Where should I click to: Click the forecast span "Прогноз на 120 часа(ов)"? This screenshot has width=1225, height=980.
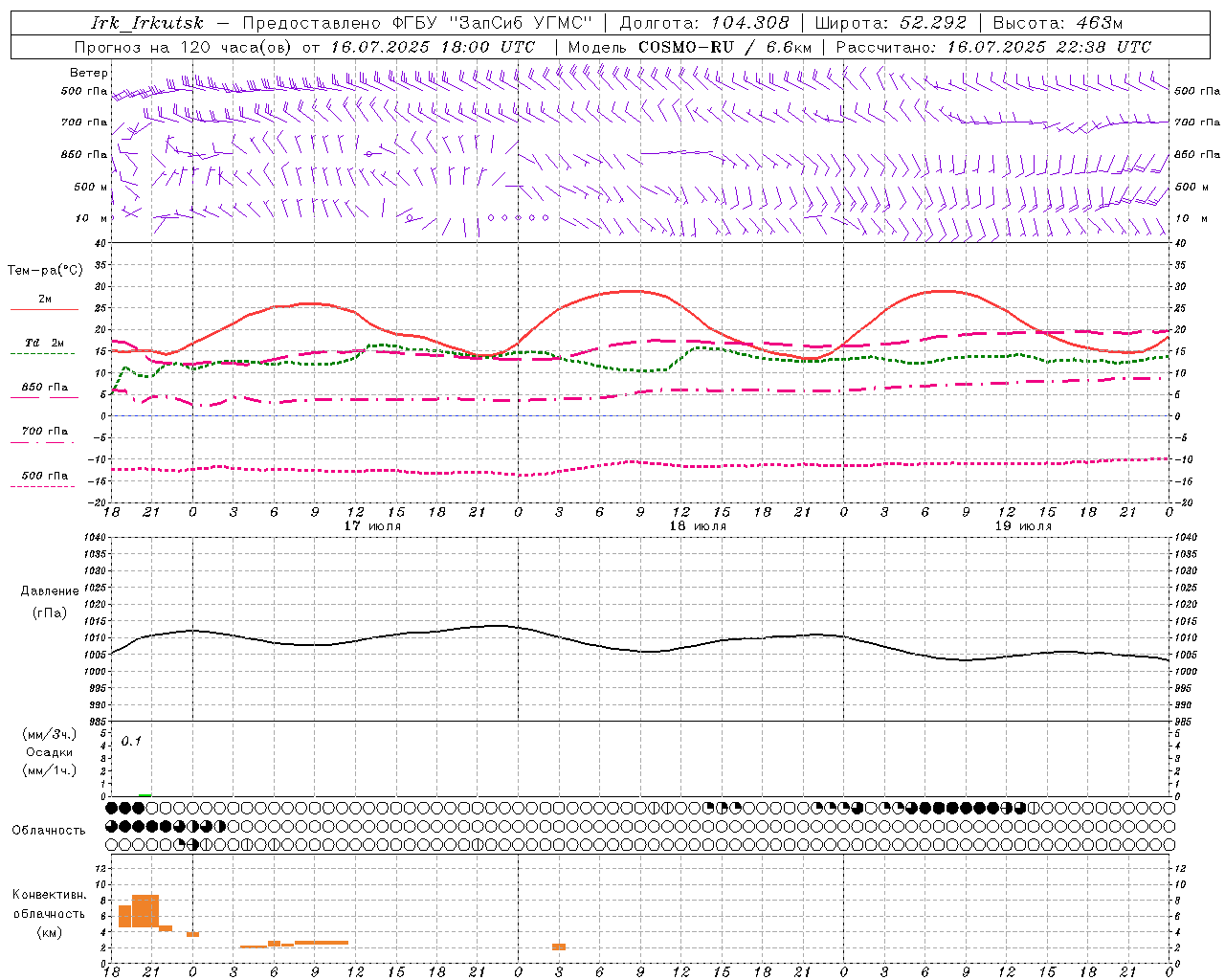[x=184, y=47]
